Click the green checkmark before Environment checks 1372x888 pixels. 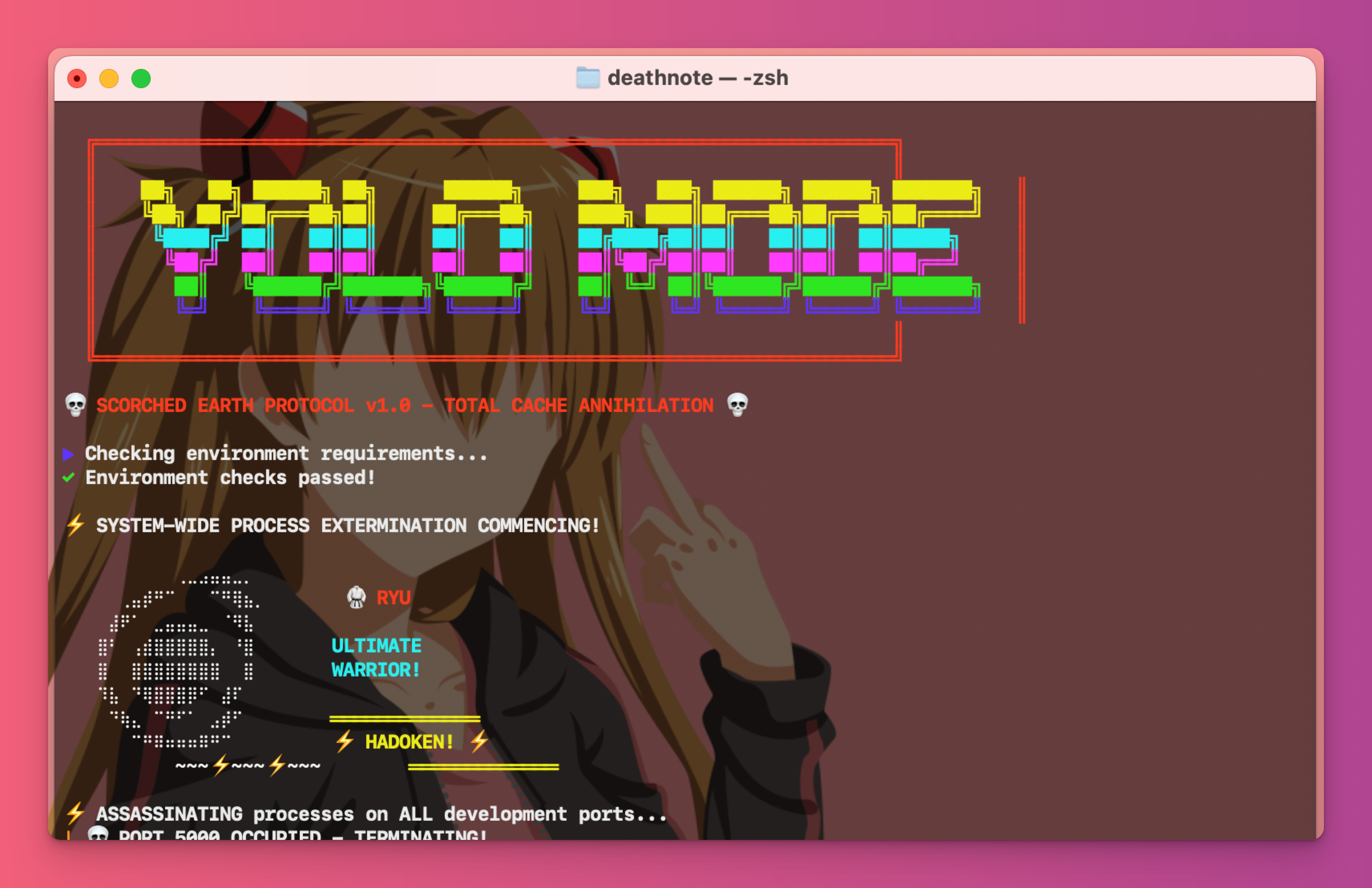[x=69, y=477]
